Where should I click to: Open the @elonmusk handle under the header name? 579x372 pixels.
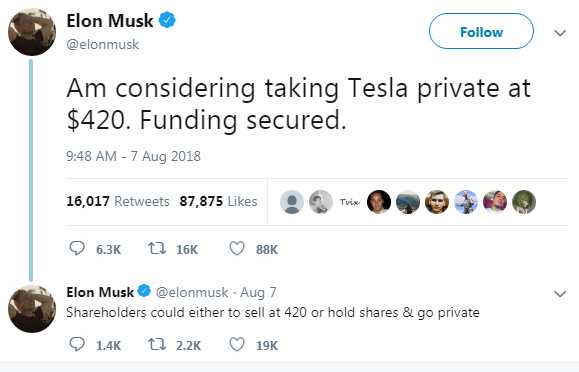[102, 45]
